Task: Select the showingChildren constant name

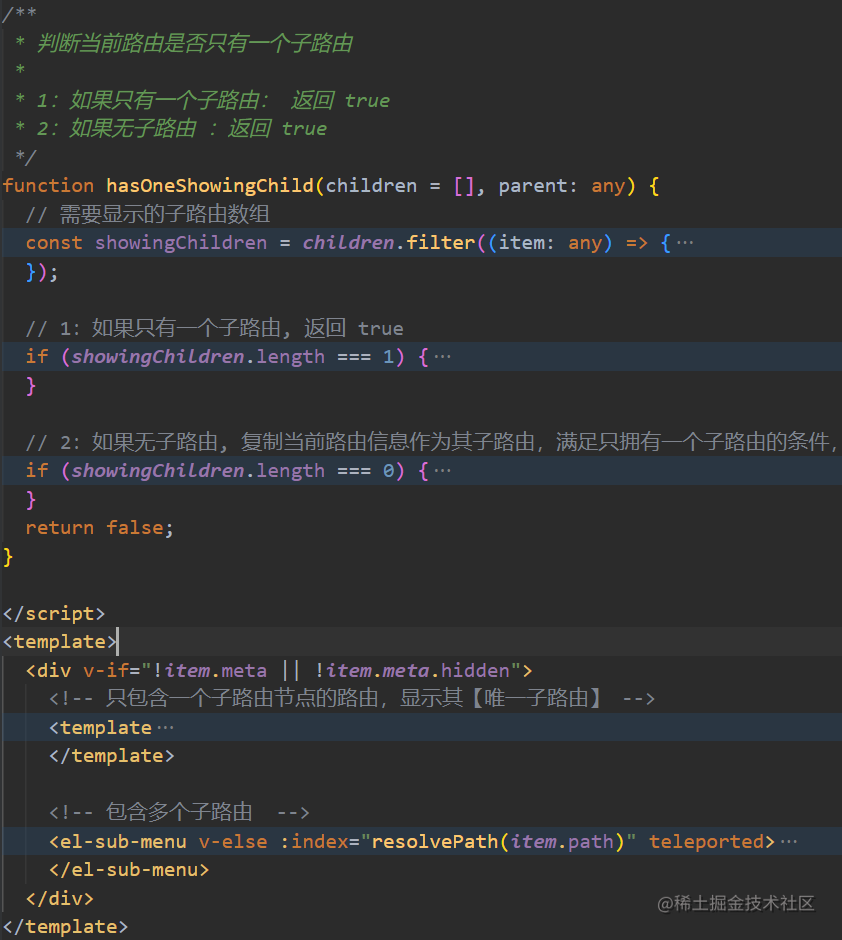Action: (180, 242)
